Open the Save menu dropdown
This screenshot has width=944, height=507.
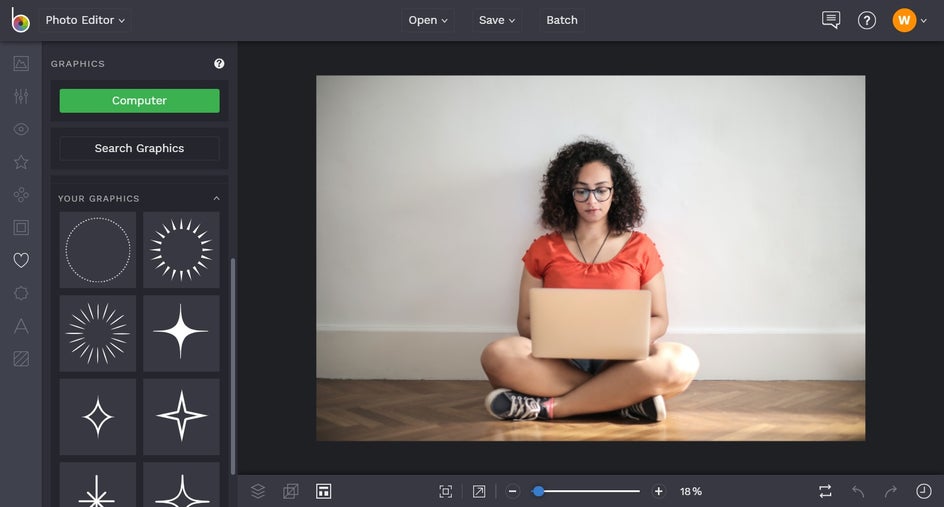point(497,20)
